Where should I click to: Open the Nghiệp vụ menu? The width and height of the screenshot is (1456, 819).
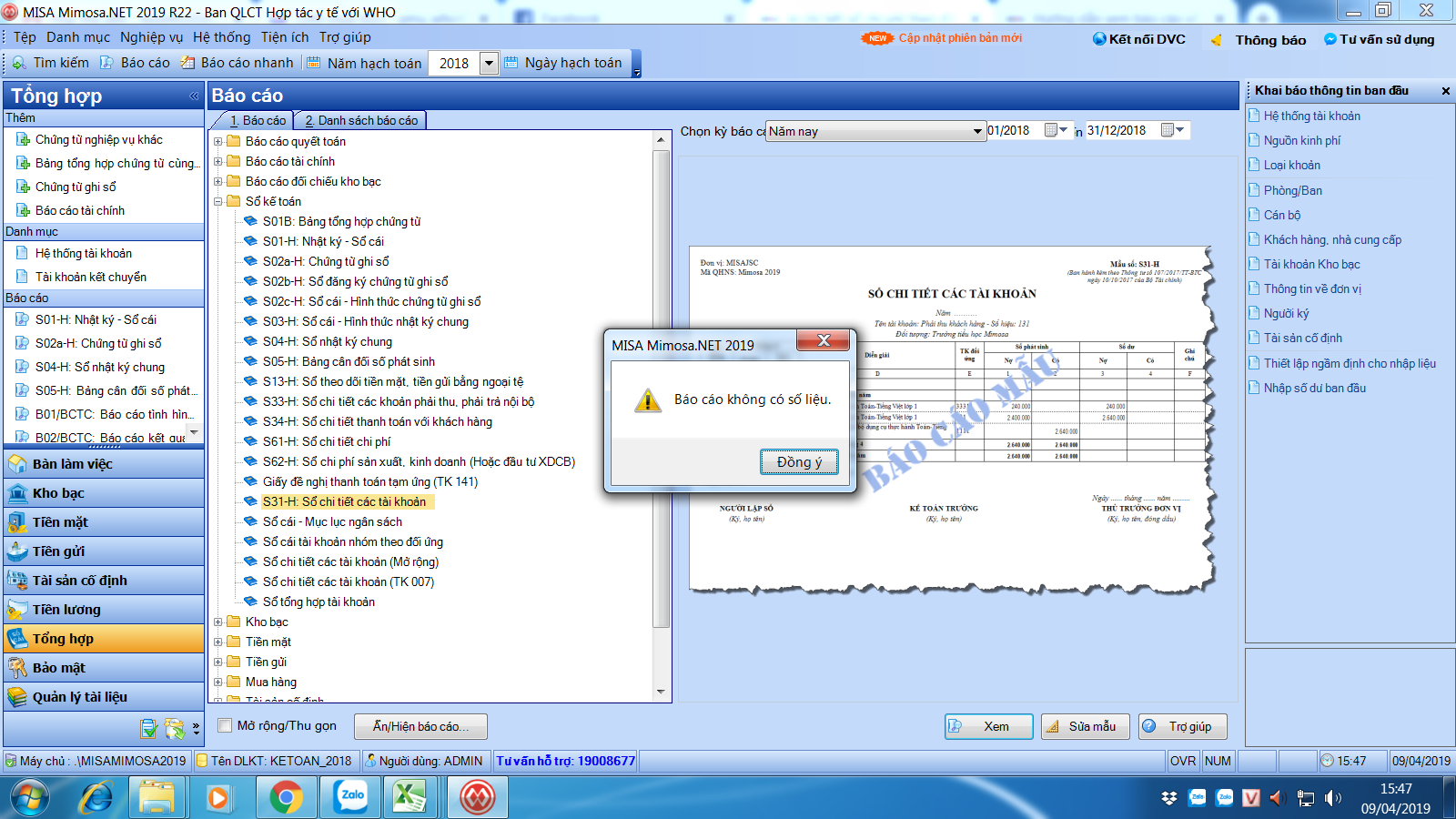[x=151, y=37]
